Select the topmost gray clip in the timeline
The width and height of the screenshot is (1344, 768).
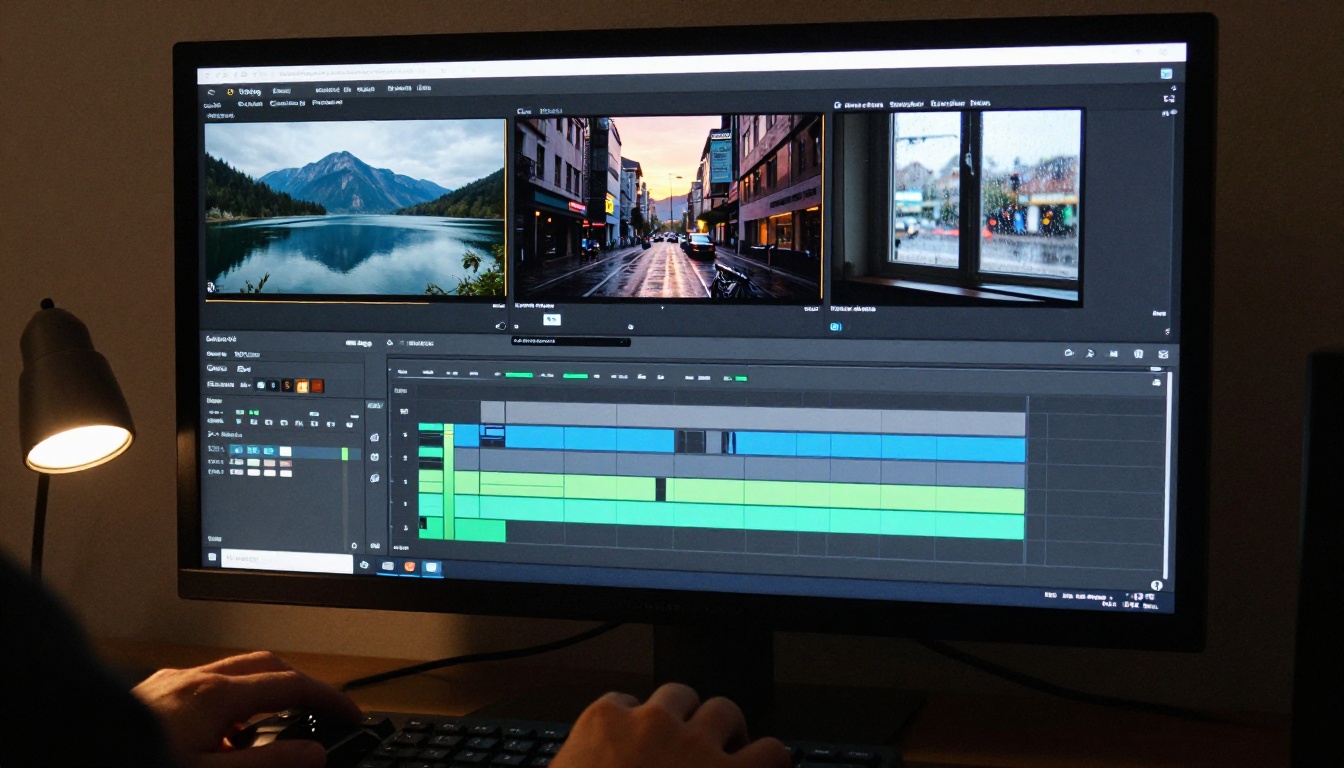tap(753, 416)
